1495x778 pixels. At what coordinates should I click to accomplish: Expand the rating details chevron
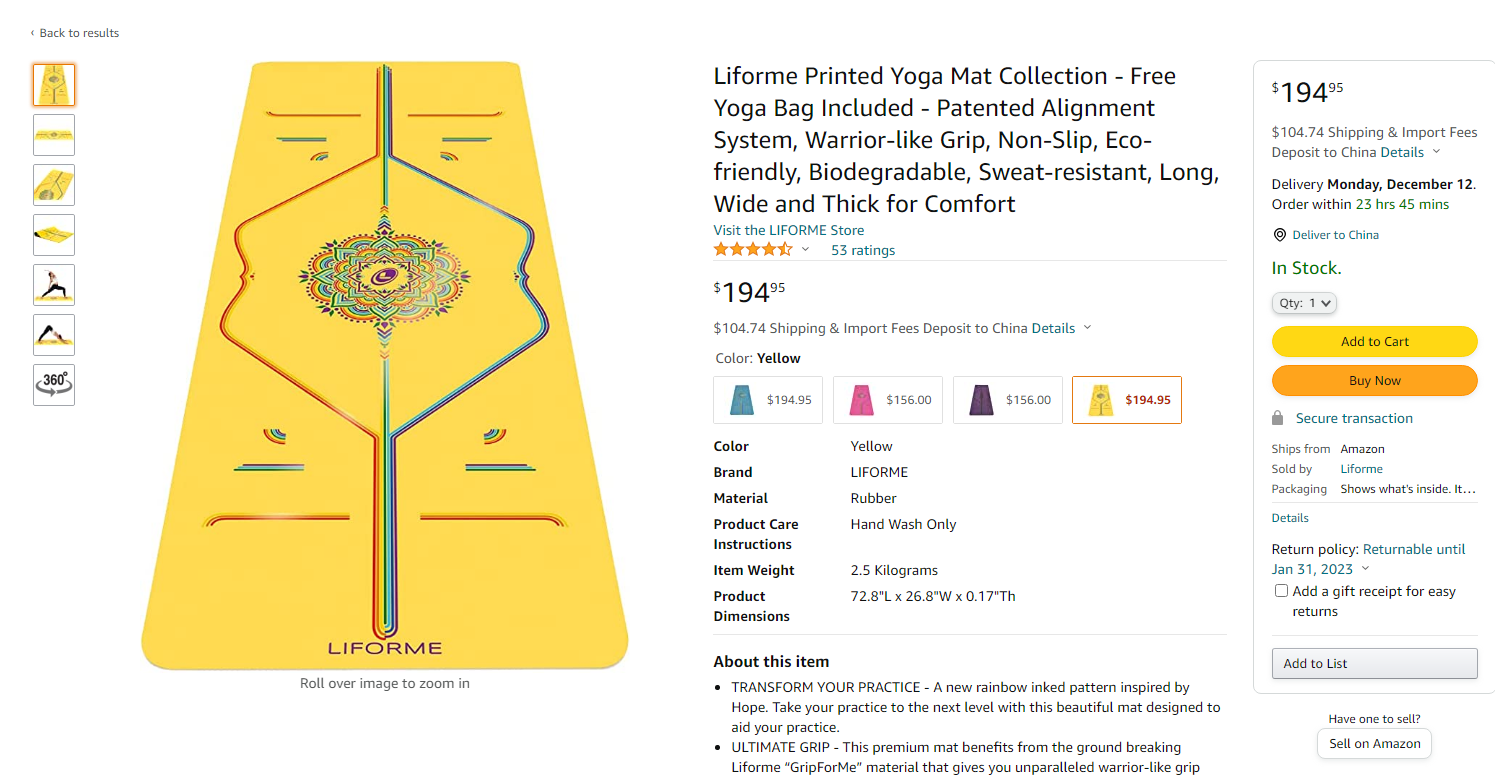(x=805, y=250)
